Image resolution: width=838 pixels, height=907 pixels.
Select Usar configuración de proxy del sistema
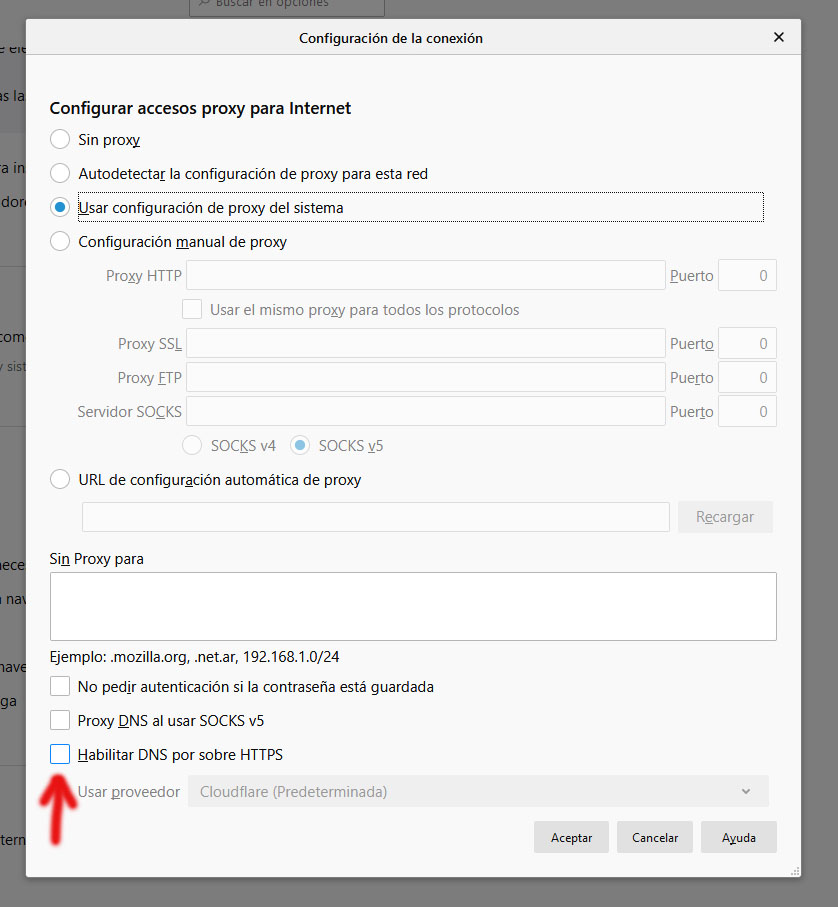click(x=60, y=208)
